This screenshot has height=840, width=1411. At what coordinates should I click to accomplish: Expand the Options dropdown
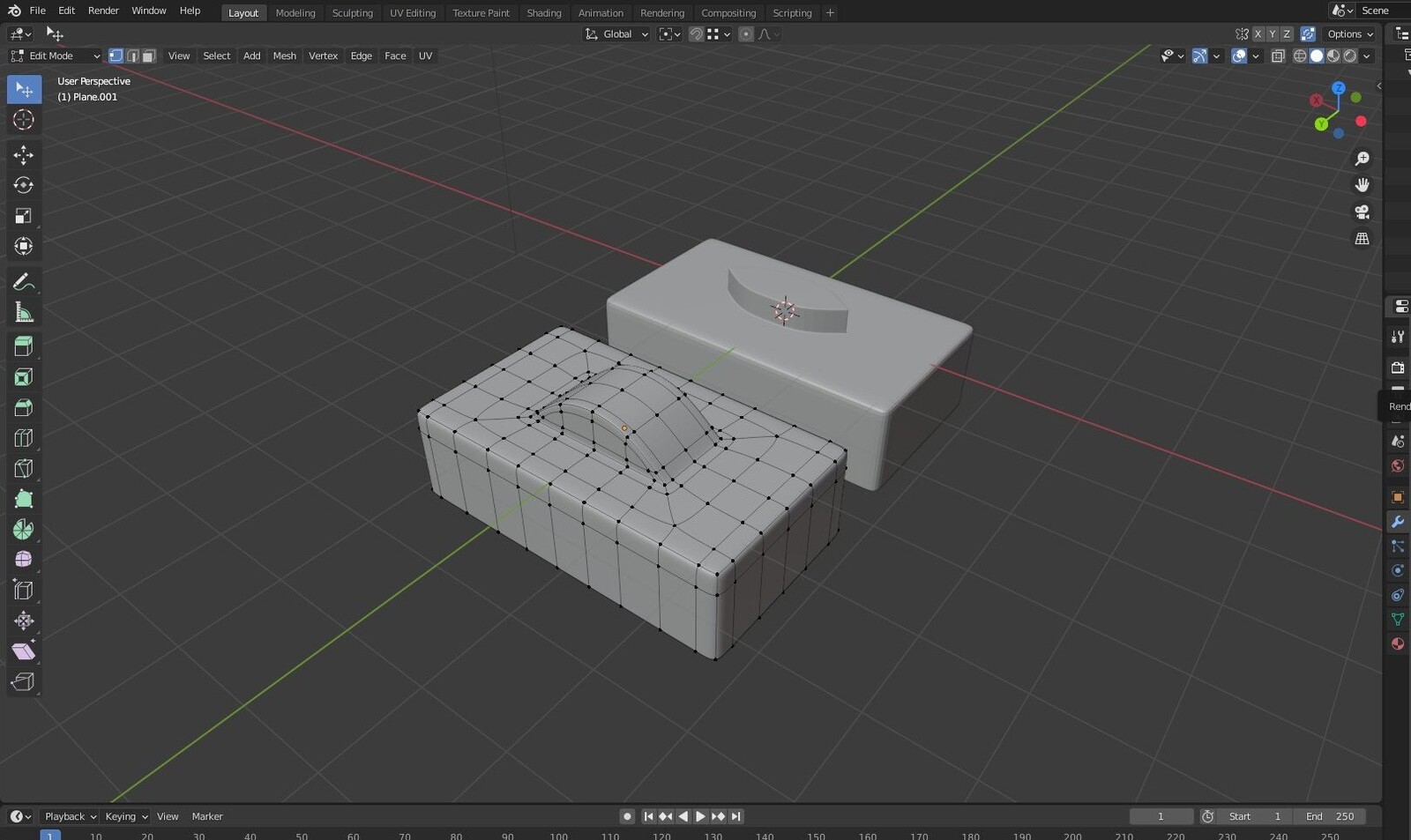[x=1350, y=34]
